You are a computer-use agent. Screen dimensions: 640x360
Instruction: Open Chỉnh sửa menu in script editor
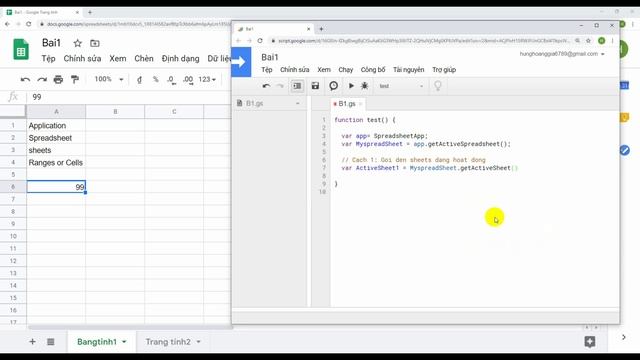(294, 70)
